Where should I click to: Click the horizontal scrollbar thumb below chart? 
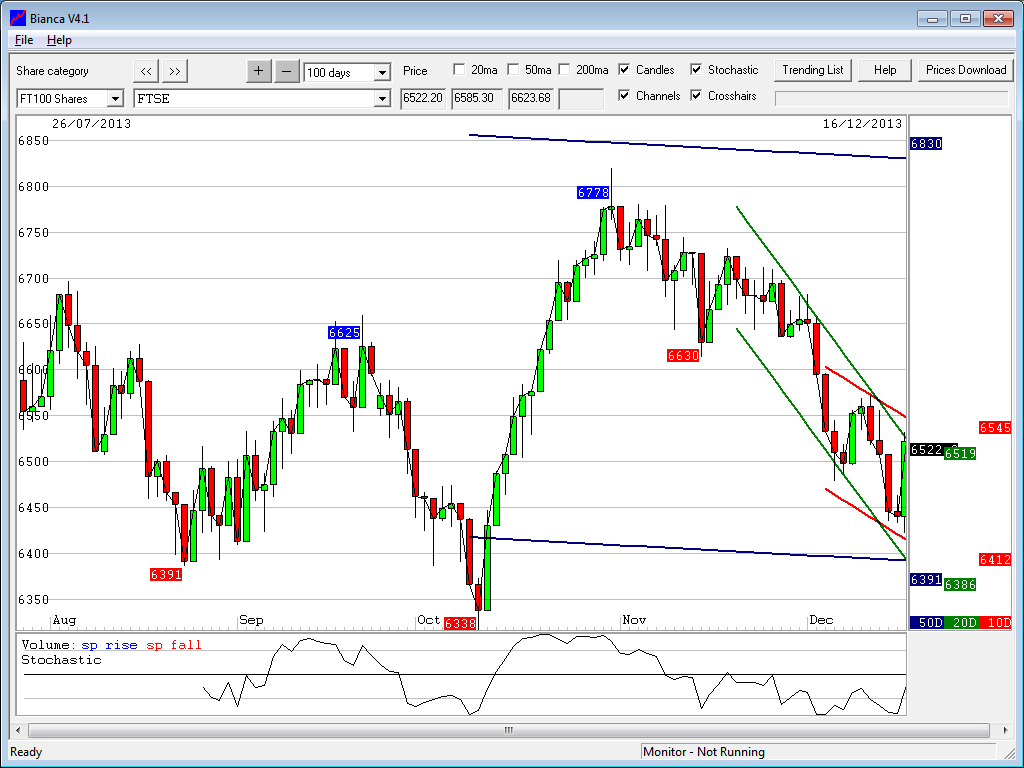[x=508, y=730]
